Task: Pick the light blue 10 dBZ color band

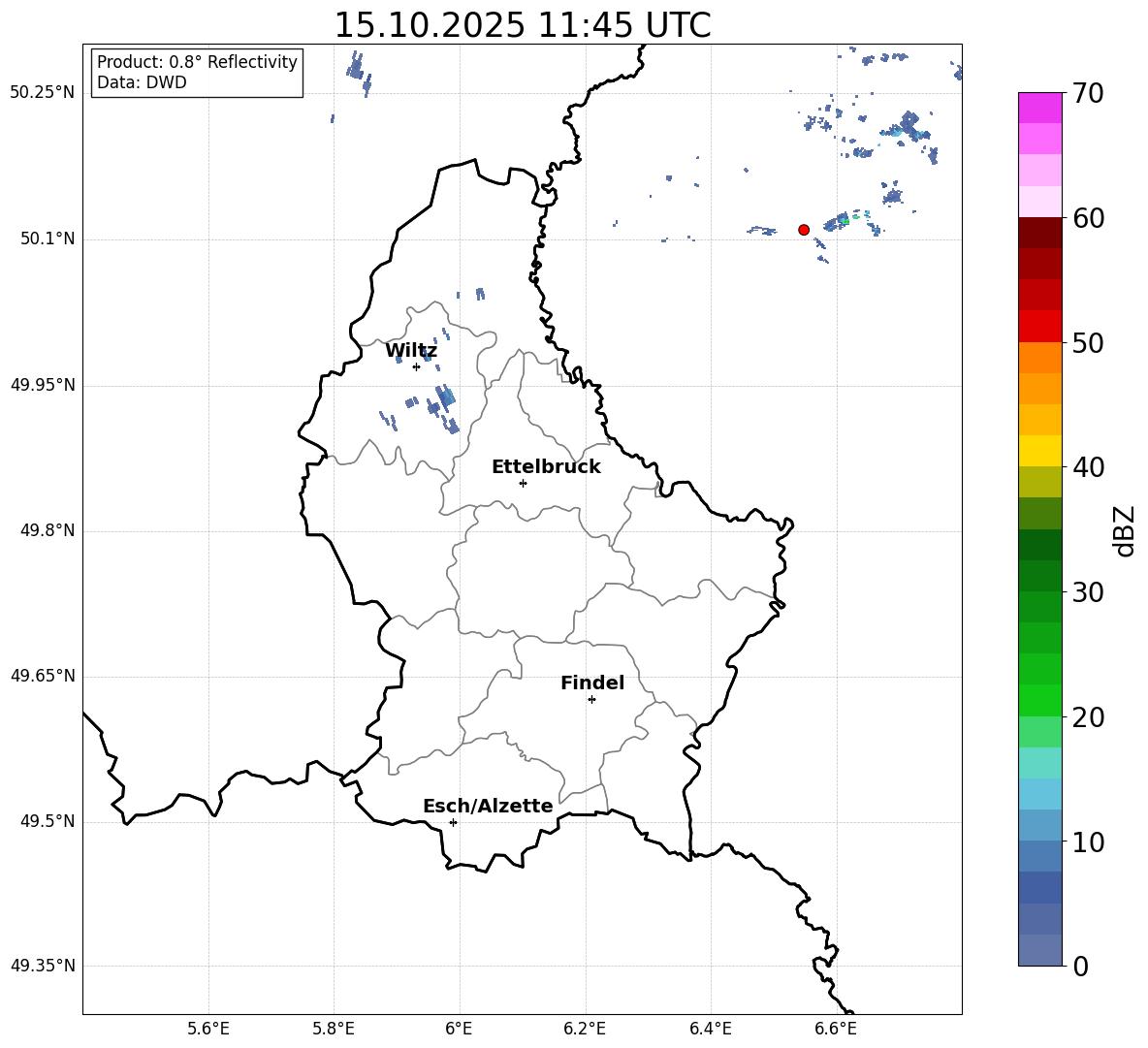Action: (1040, 825)
